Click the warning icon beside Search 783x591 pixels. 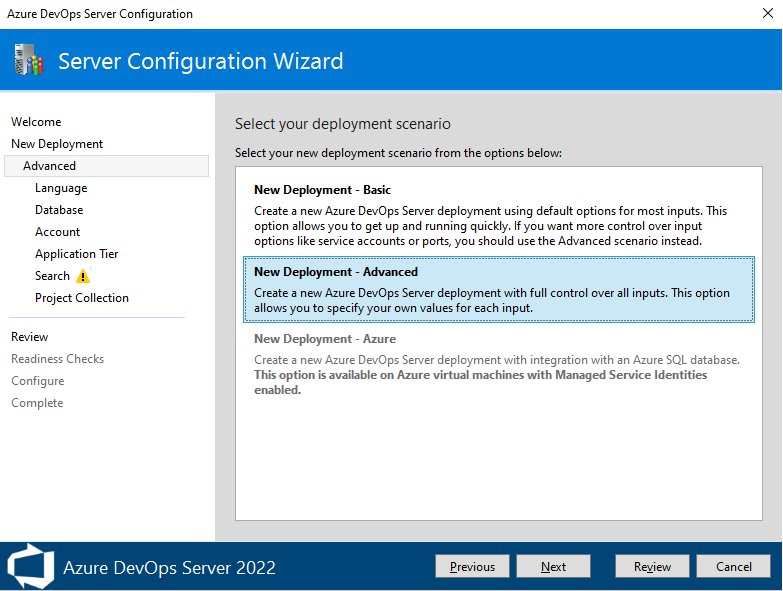83,276
